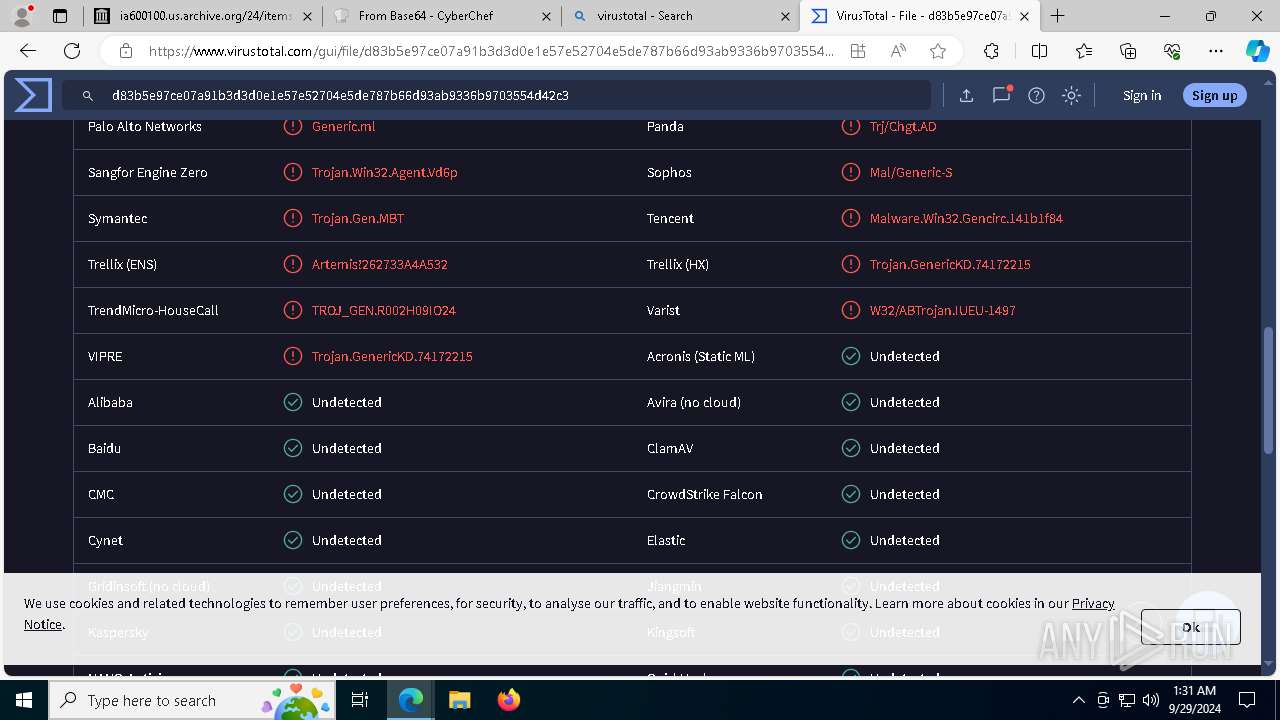Show hidden system tray icons chevron

click(x=1078, y=700)
